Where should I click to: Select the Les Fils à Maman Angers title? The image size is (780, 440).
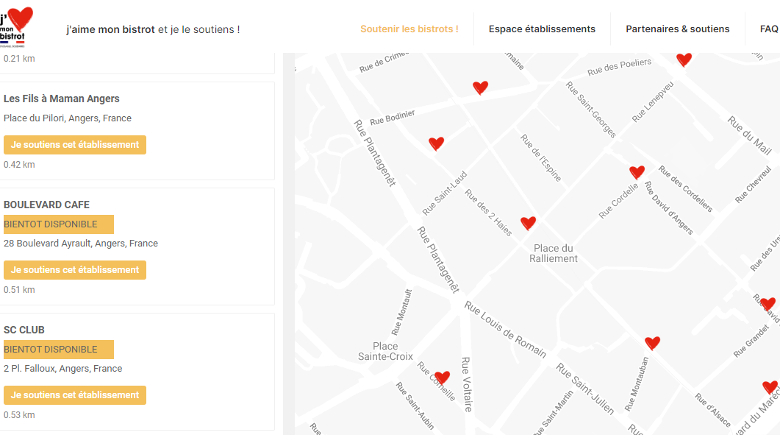pos(62,99)
